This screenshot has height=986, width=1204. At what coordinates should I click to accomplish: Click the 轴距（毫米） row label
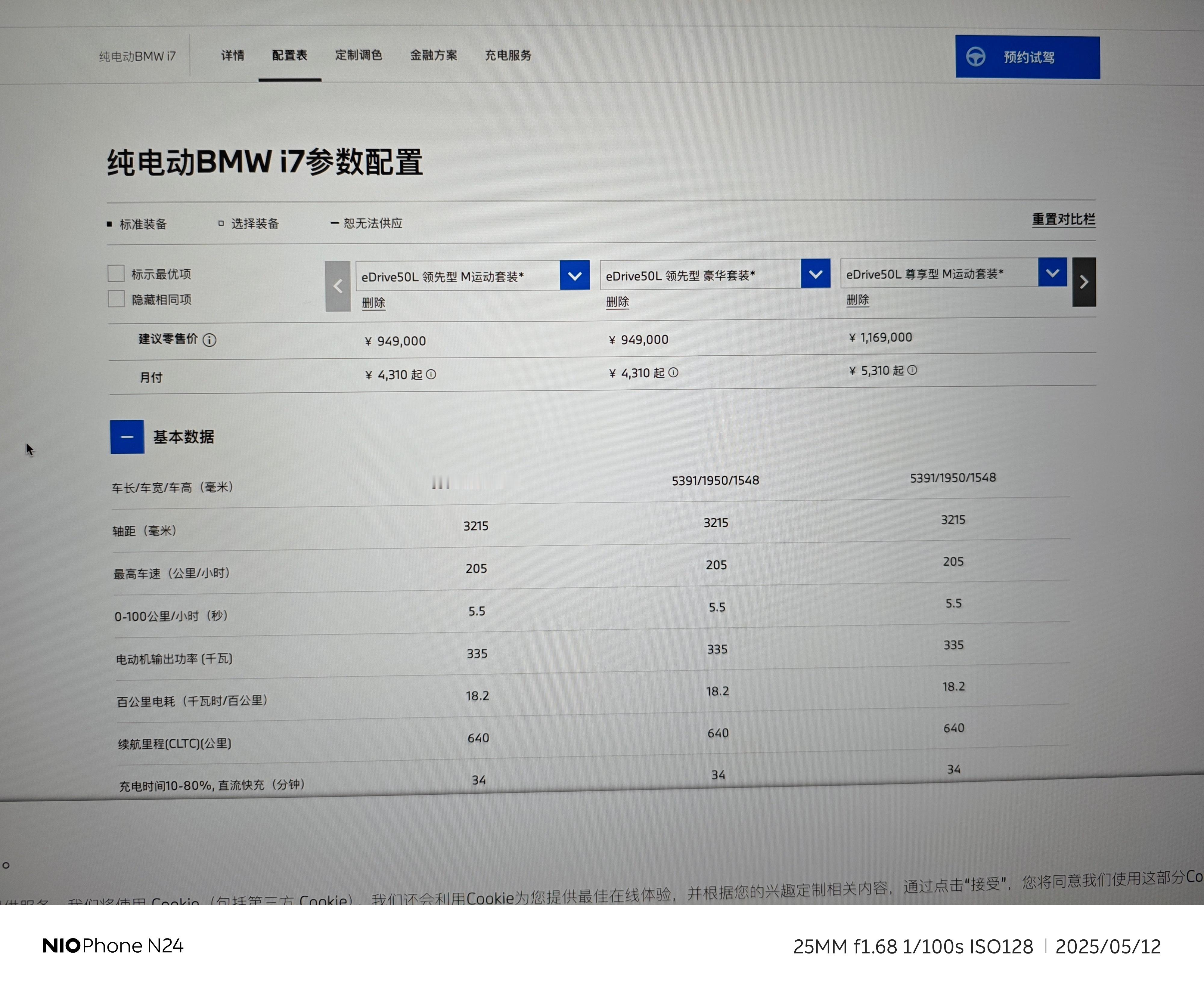145,530
